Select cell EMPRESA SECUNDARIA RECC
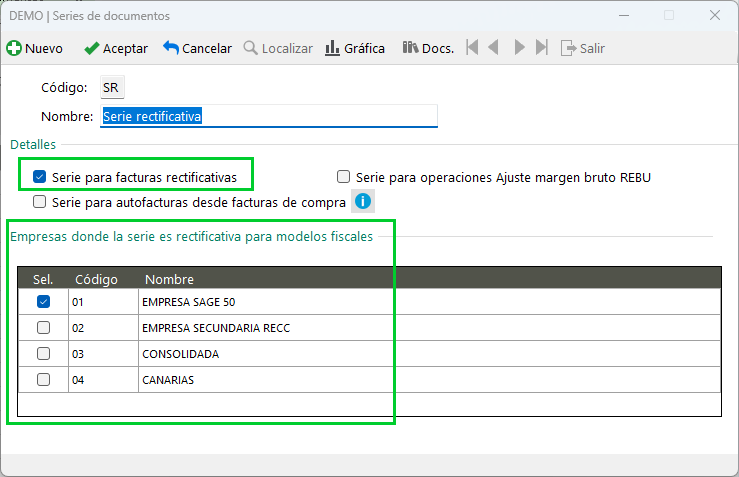Screen dimensions: 739x477 point(429,328)
